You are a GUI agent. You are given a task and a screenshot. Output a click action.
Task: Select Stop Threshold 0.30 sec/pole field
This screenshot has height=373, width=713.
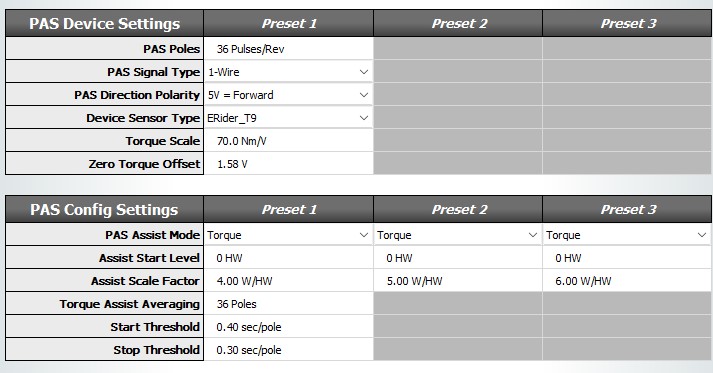(x=288, y=350)
